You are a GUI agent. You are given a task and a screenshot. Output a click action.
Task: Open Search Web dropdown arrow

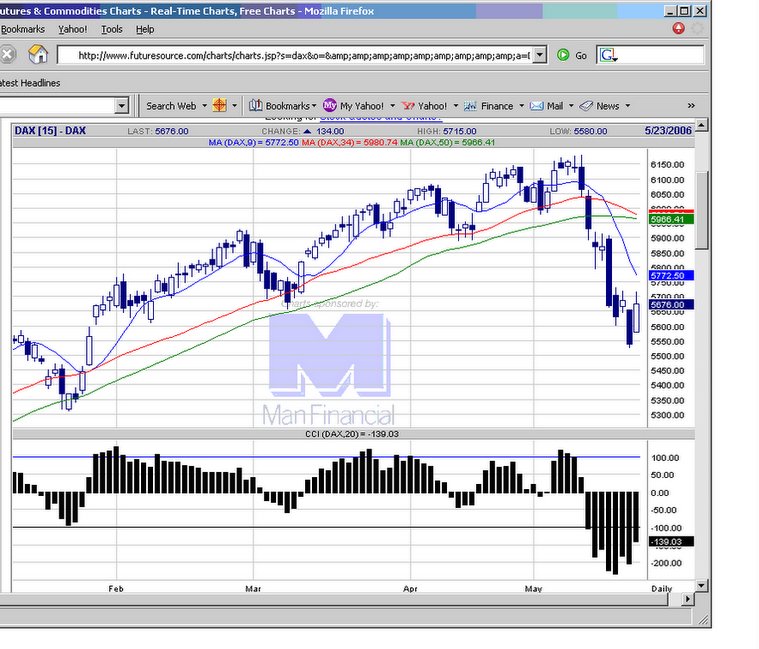click(204, 106)
